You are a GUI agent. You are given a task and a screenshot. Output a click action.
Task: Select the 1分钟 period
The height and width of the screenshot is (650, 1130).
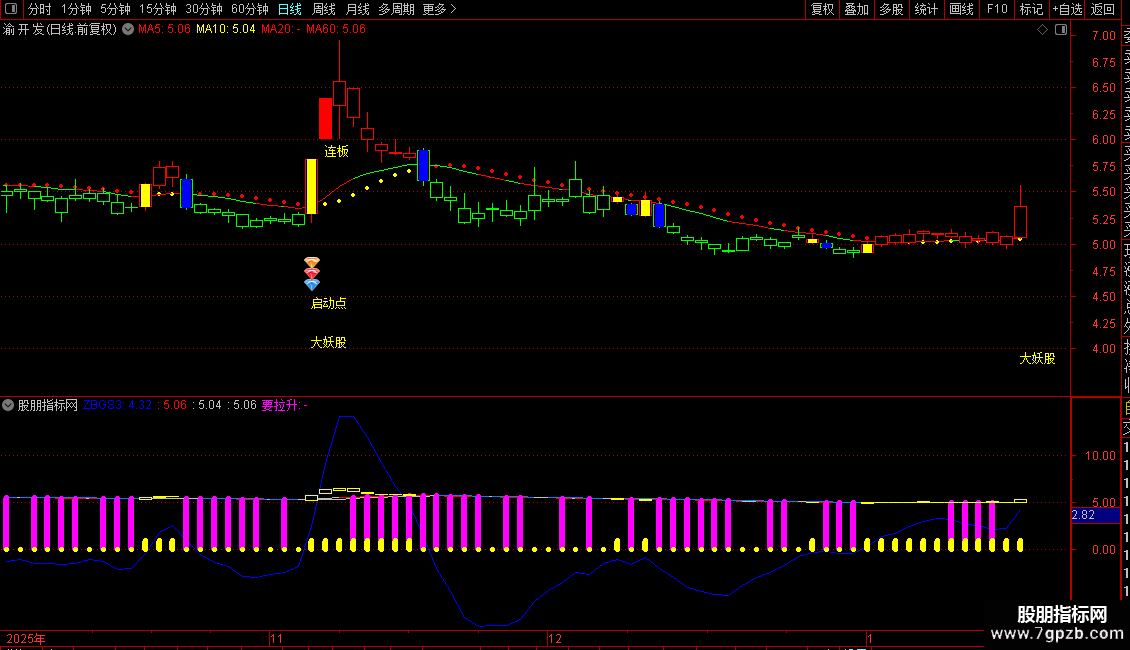tap(76, 9)
